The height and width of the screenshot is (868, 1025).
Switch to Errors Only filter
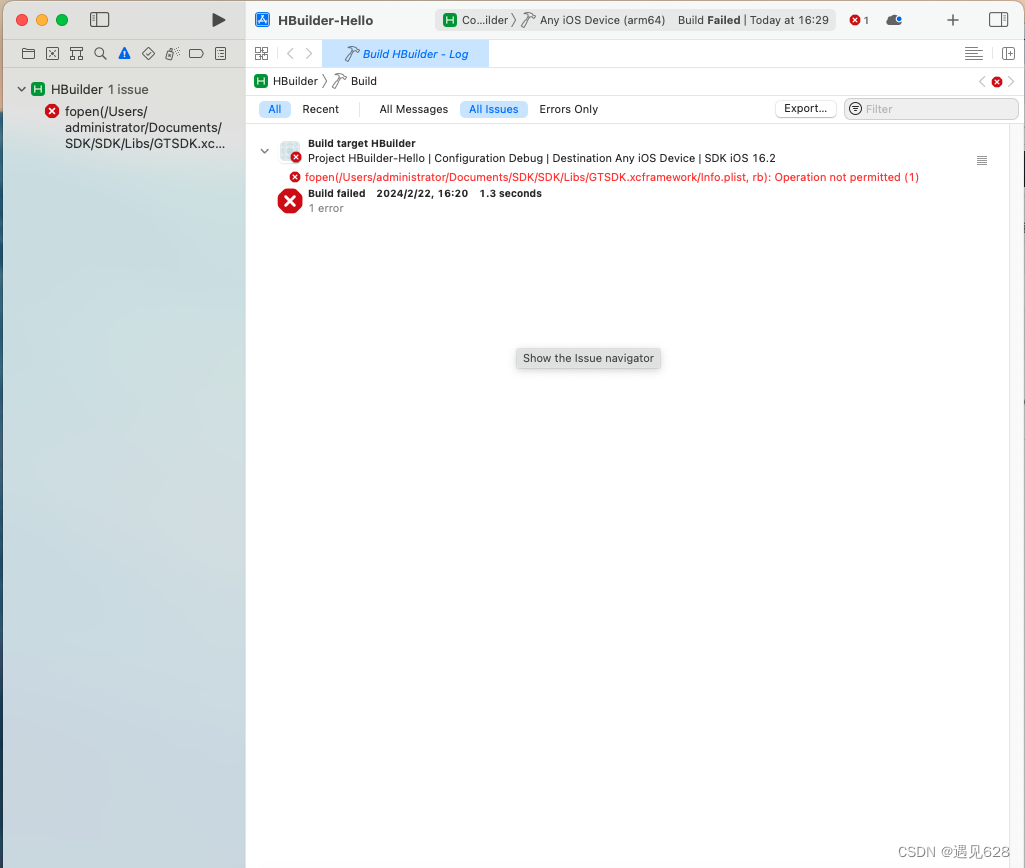[568, 109]
